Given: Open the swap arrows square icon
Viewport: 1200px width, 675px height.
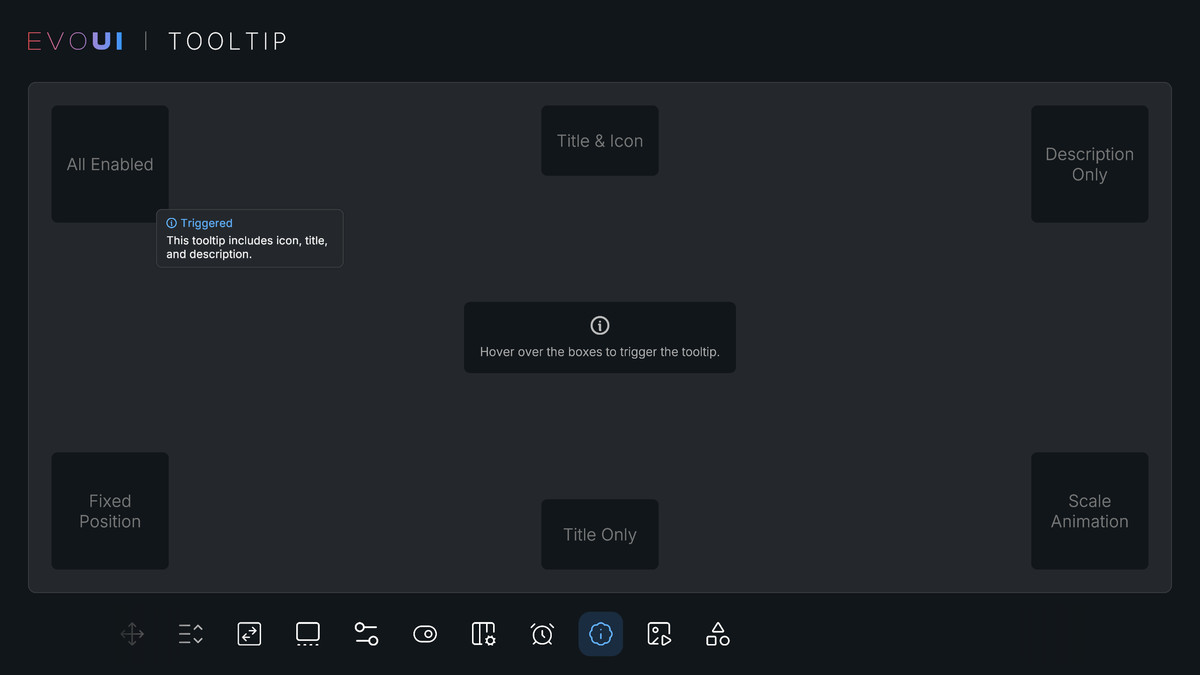Looking at the screenshot, I should point(249,634).
